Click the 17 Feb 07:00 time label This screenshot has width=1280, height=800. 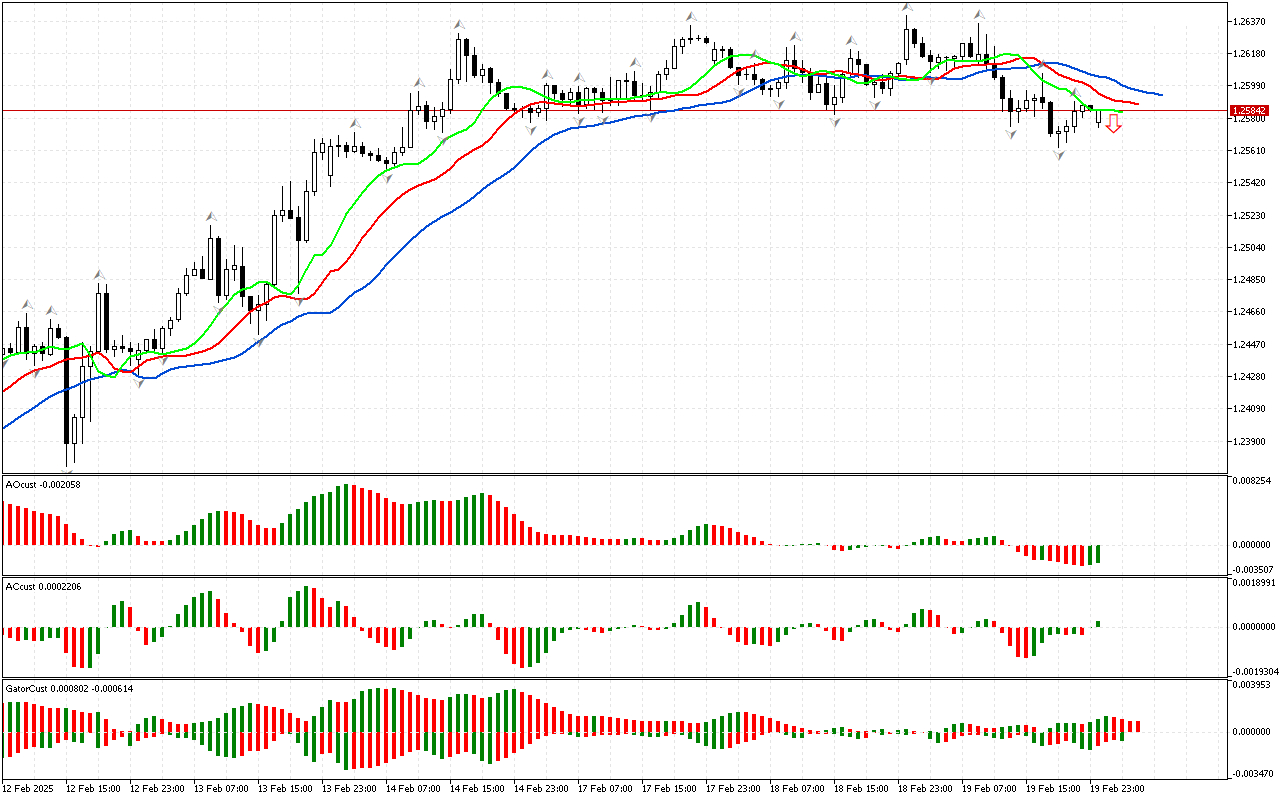(x=606, y=788)
